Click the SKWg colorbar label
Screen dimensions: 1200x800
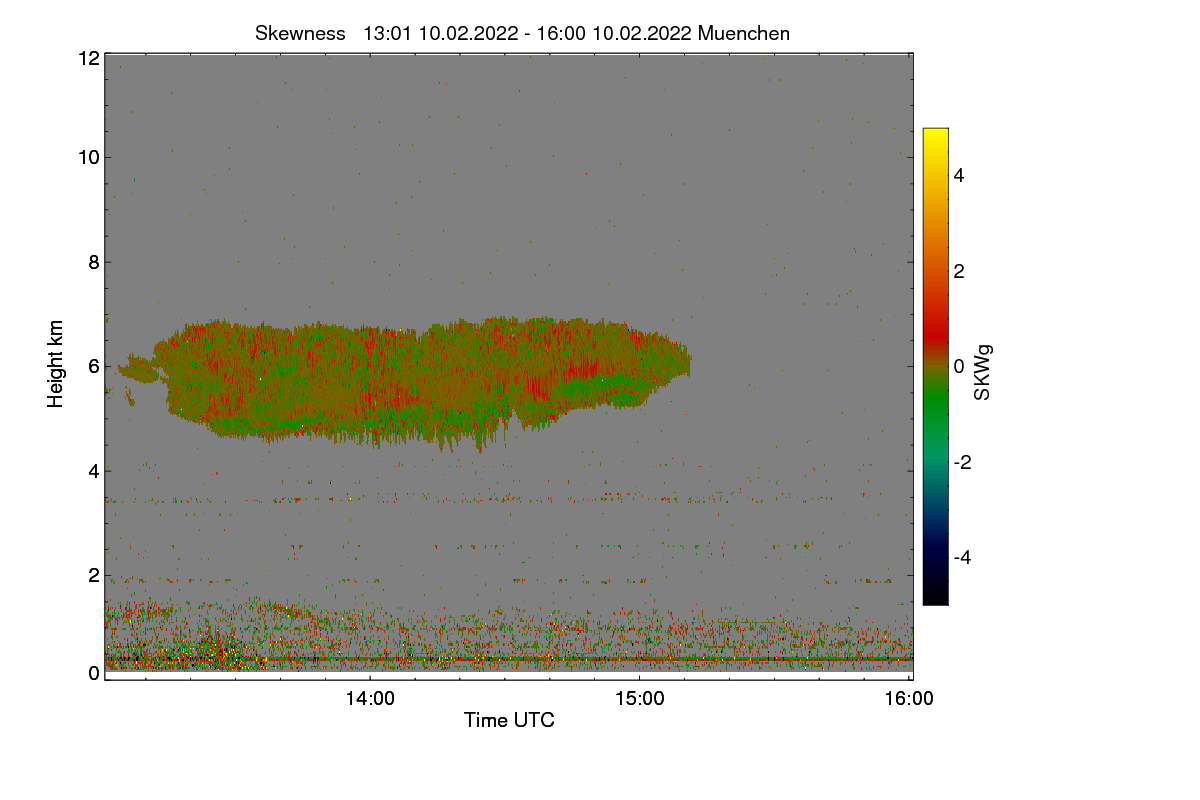click(983, 372)
